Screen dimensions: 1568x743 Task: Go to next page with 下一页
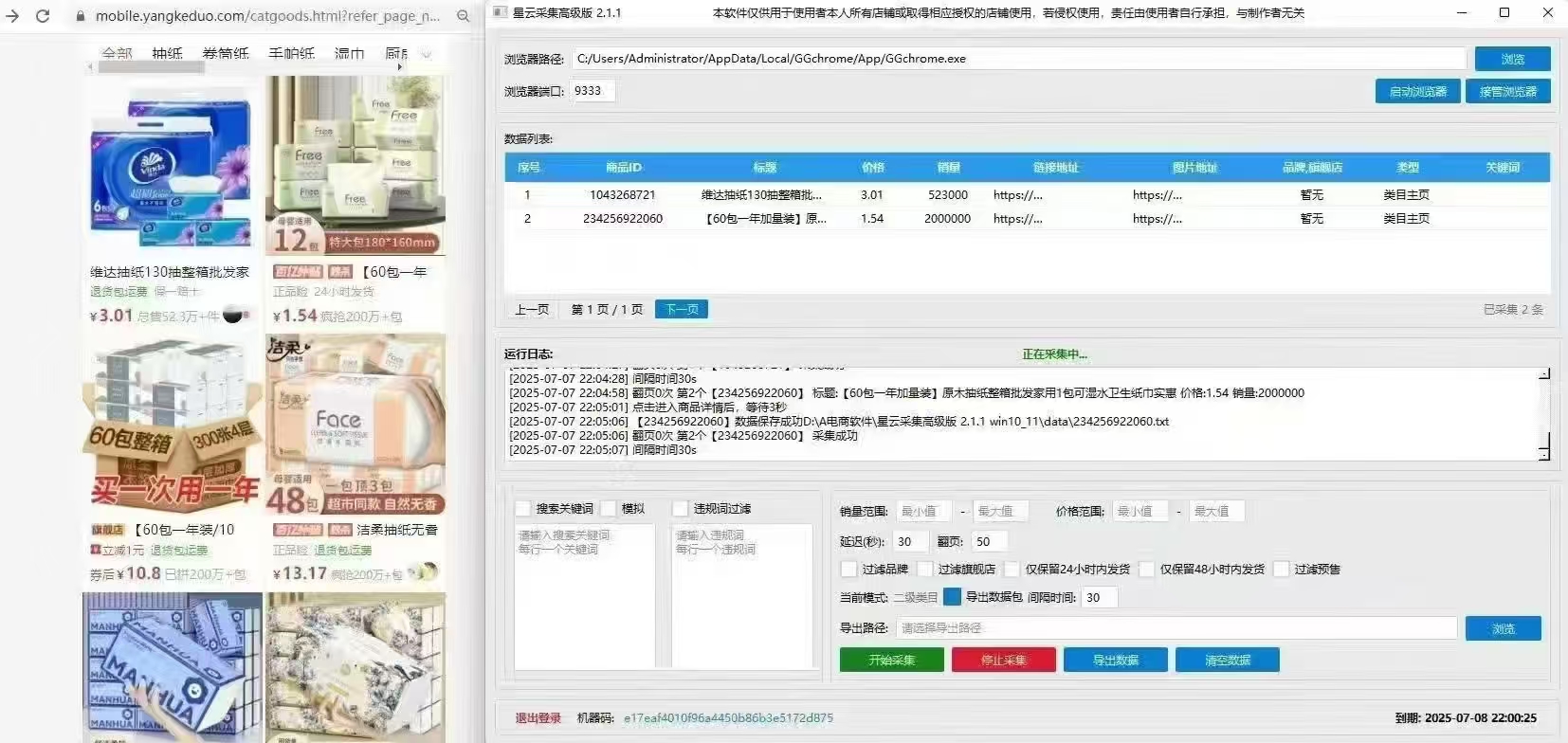click(682, 310)
